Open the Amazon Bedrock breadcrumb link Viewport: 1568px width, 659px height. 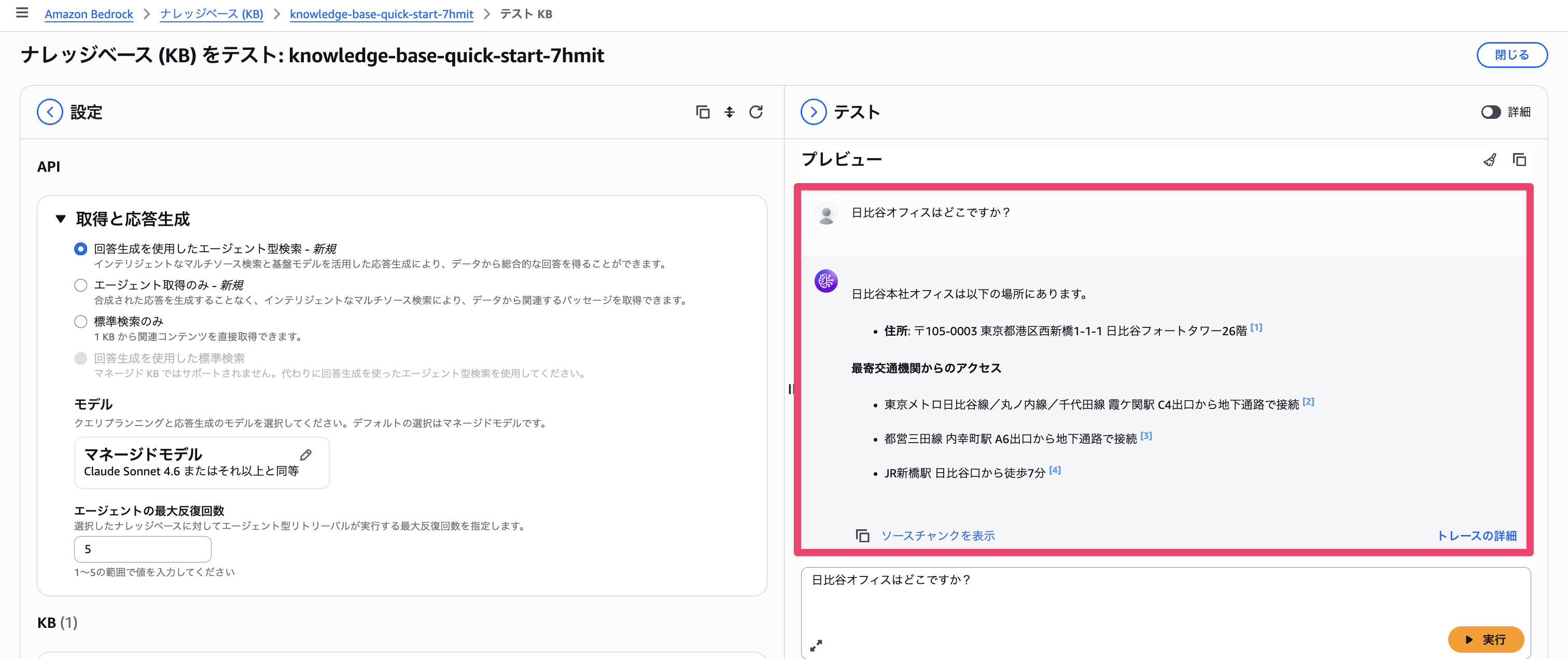[89, 14]
